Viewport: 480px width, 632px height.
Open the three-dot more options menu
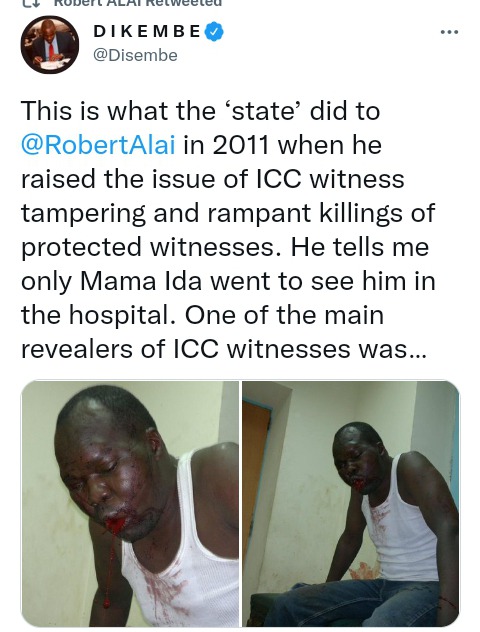click(449, 32)
